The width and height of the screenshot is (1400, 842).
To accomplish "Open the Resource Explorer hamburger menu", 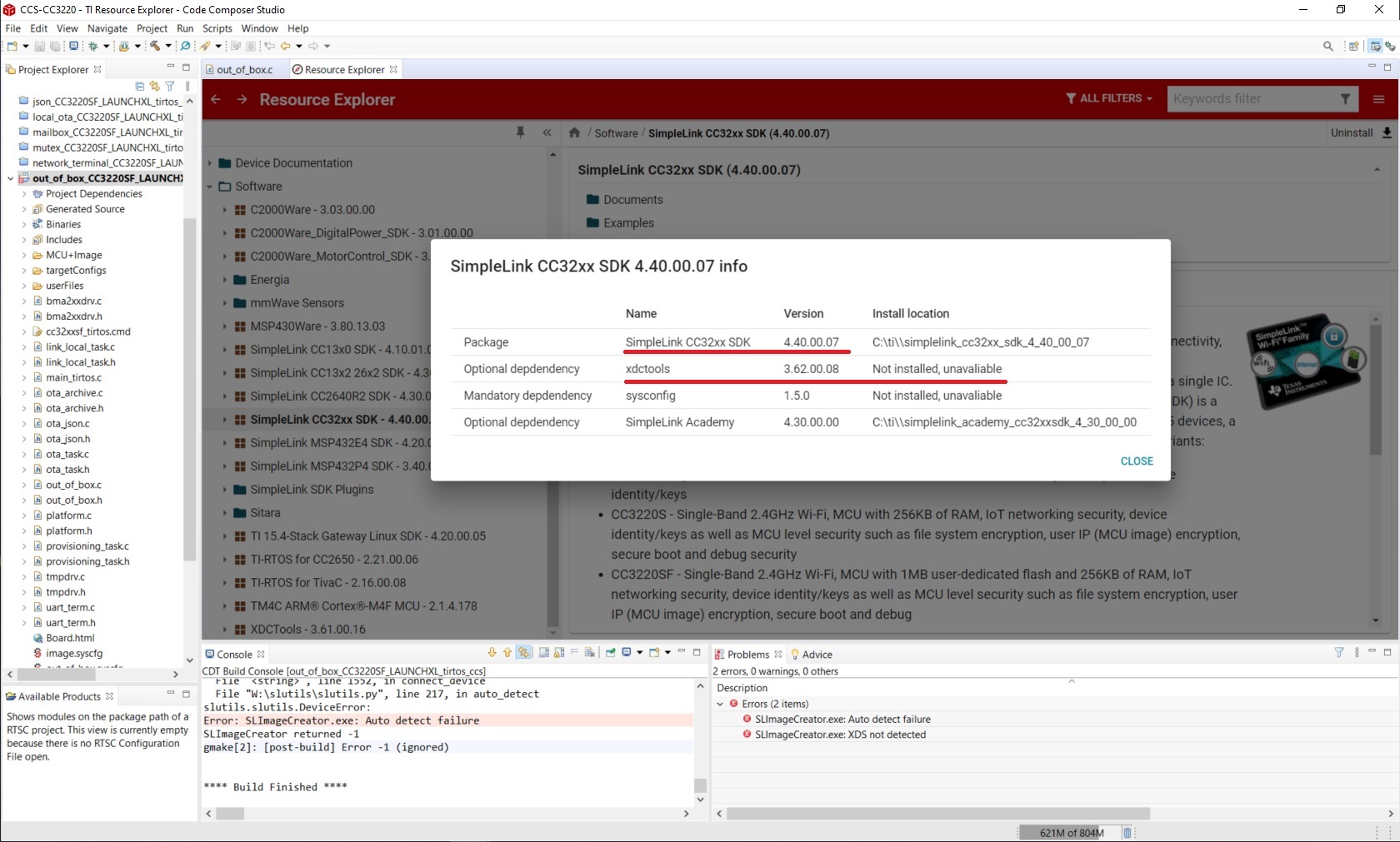I will 1379,99.
